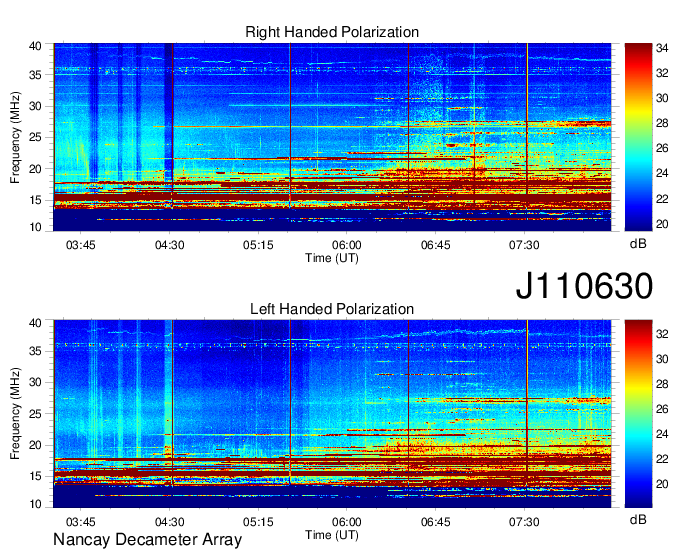Click the Right Handed Polarization plot title

click(332, 32)
